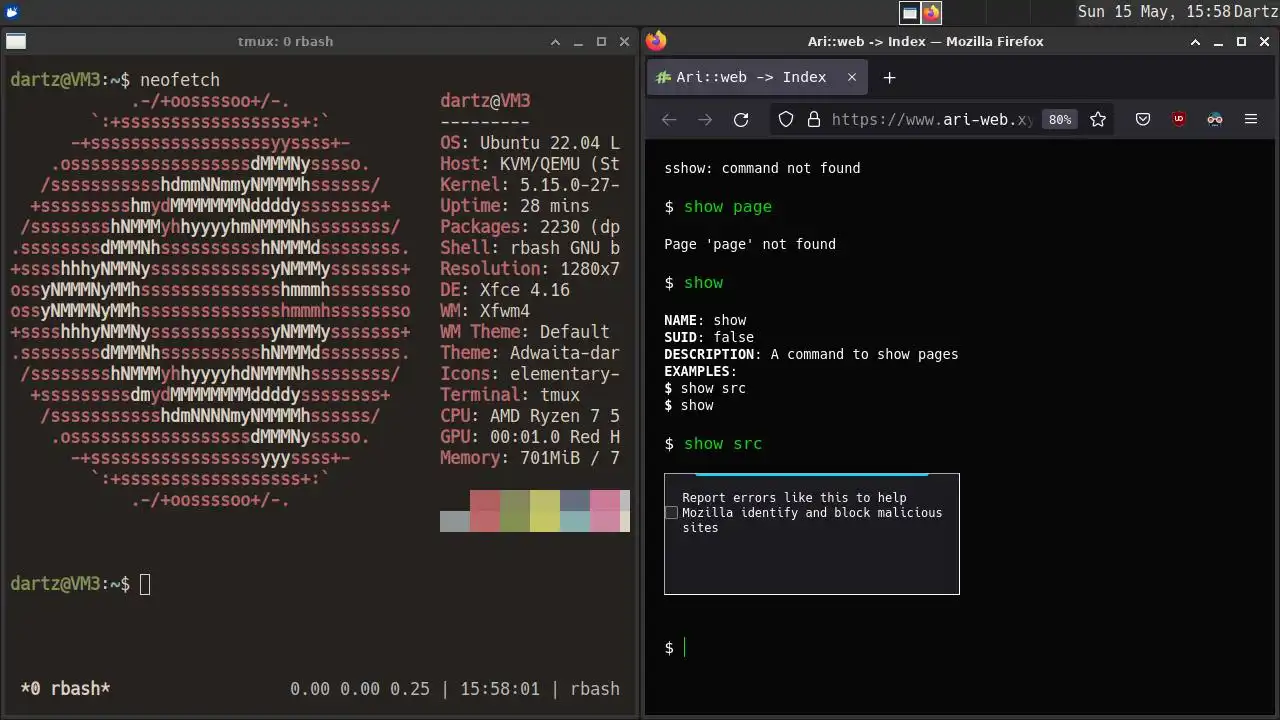Image resolution: width=1280 pixels, height=720 pixels.
Task: Click 'Page 'page' not found' message
Action: [x=750, y=244]
